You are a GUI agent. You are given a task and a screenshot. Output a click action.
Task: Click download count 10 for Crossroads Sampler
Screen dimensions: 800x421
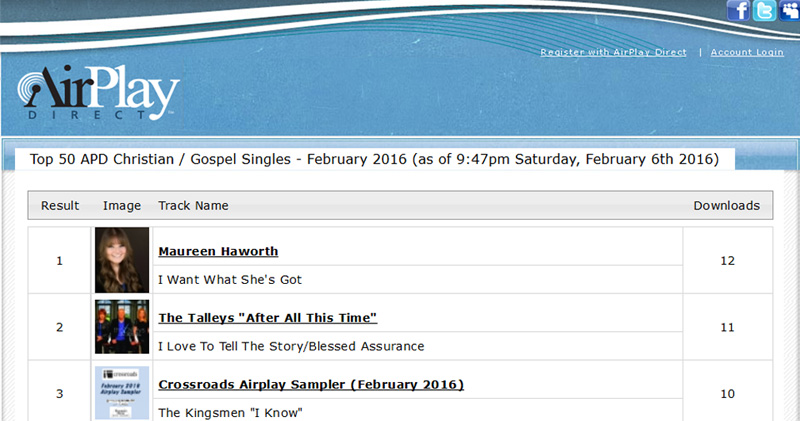pyautogui.click(x=728, y=394)
